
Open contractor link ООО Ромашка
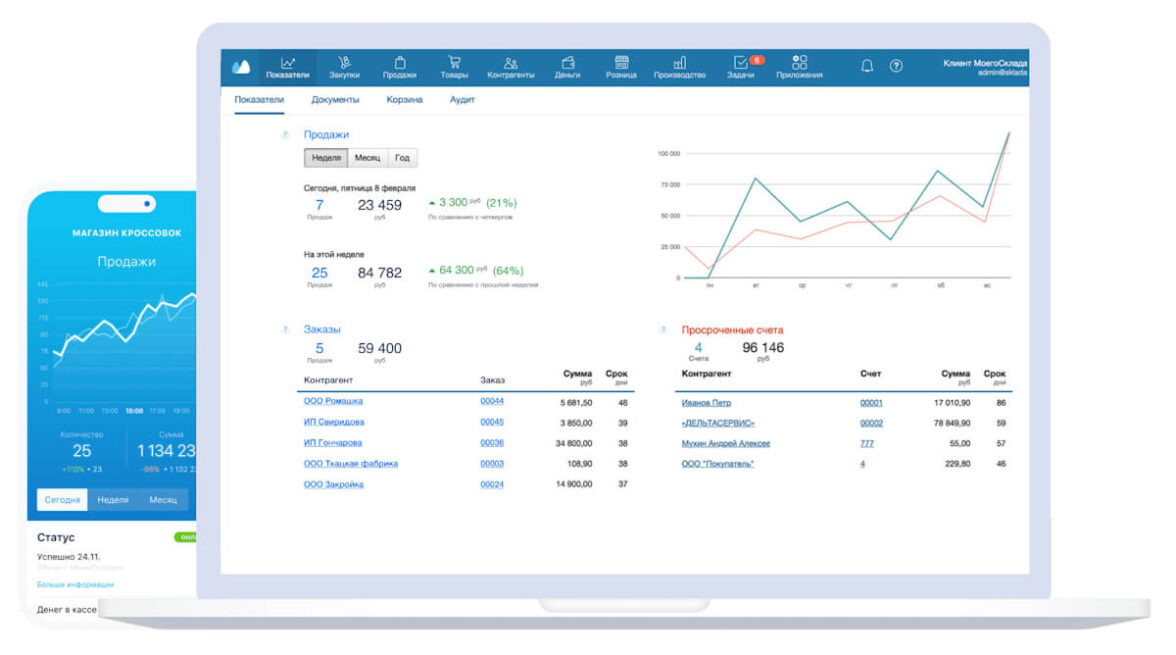coord(333,401)
